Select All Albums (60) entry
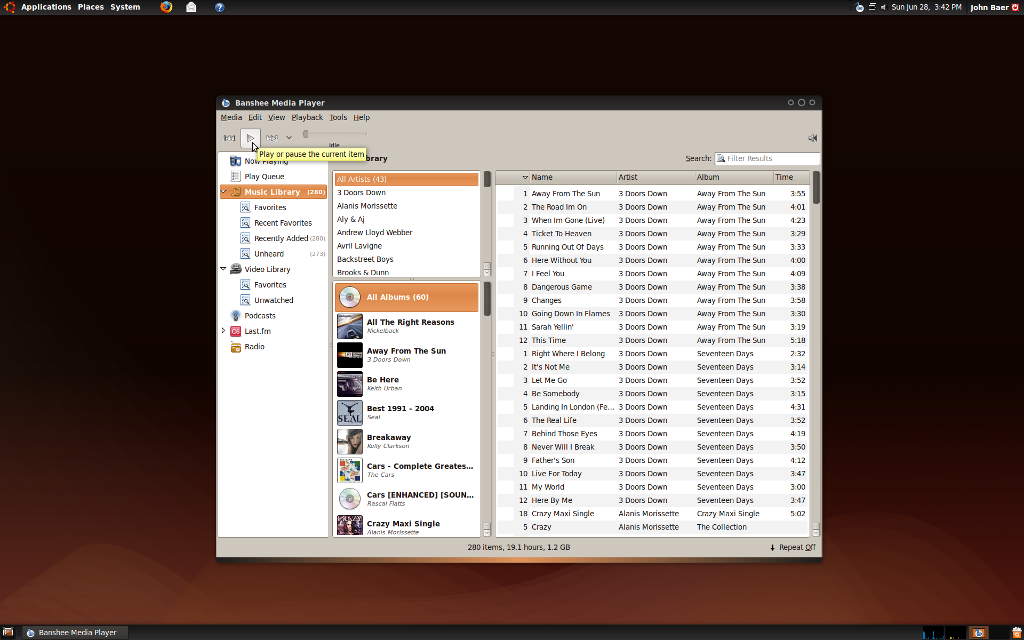The height and width of the screenshot is (640, 1024). click(406, 297)
